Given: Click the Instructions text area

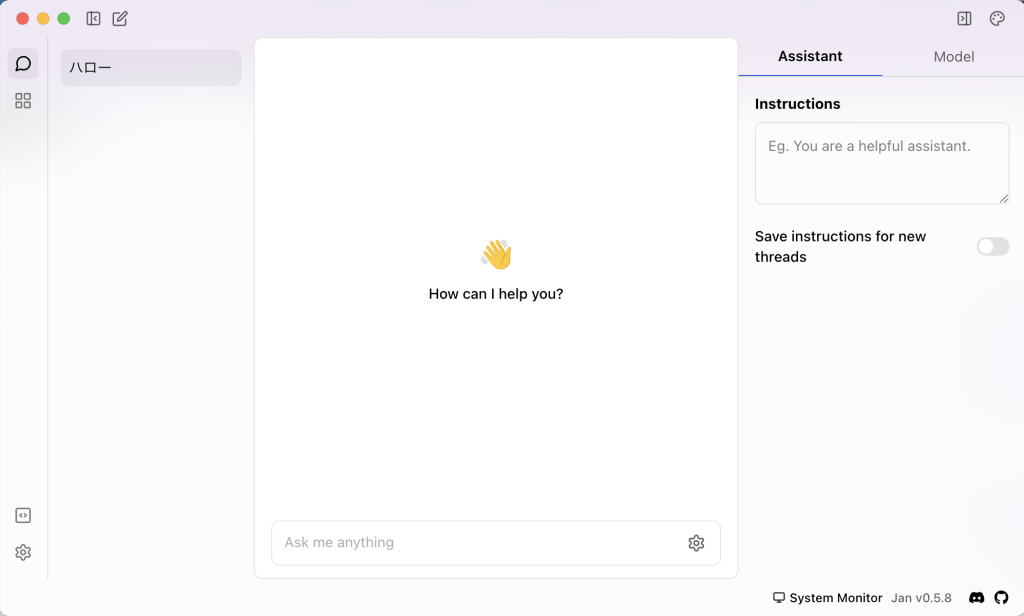Looking at the screenshot, I should coord(881,162).
